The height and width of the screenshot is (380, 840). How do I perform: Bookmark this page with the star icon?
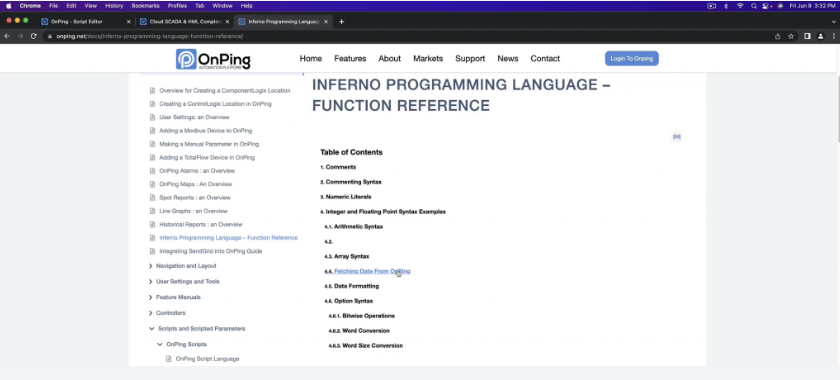pyautogui.click(x=791, y=36)
